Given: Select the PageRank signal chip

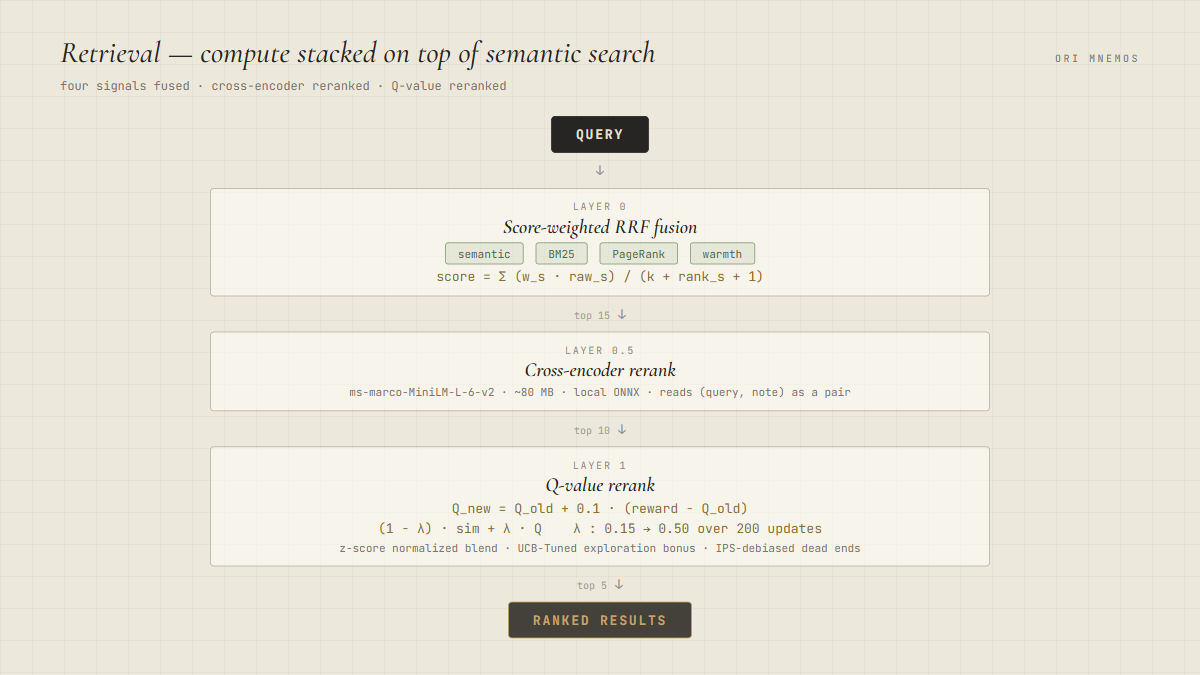Looking at the screenshot, I should [638, 254].
